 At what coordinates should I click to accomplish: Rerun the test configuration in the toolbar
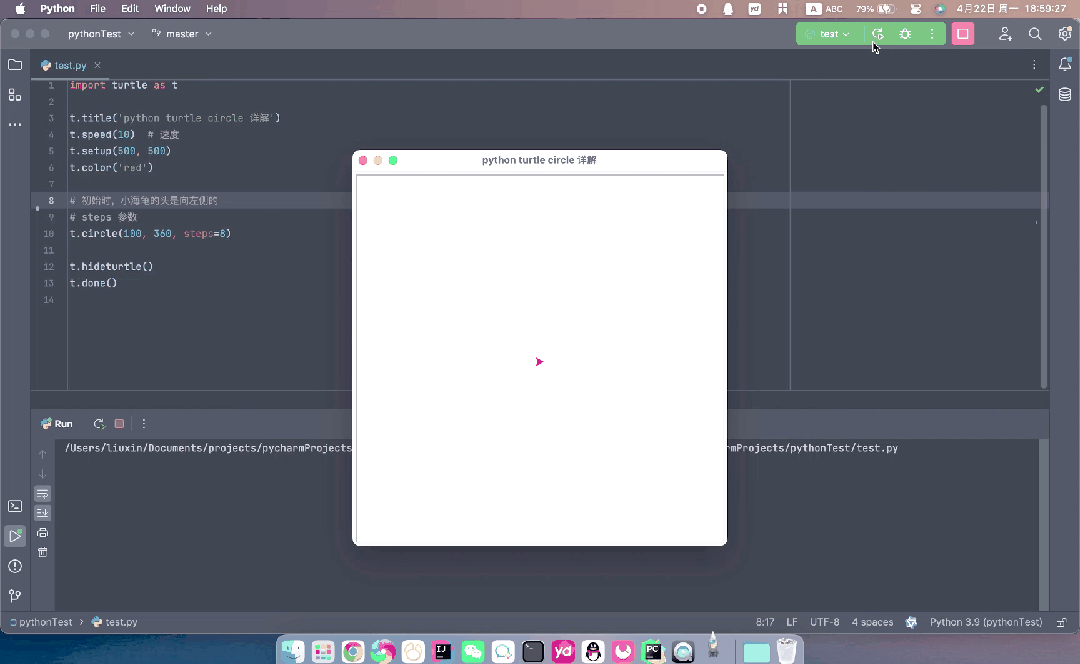tap(878, 34)
